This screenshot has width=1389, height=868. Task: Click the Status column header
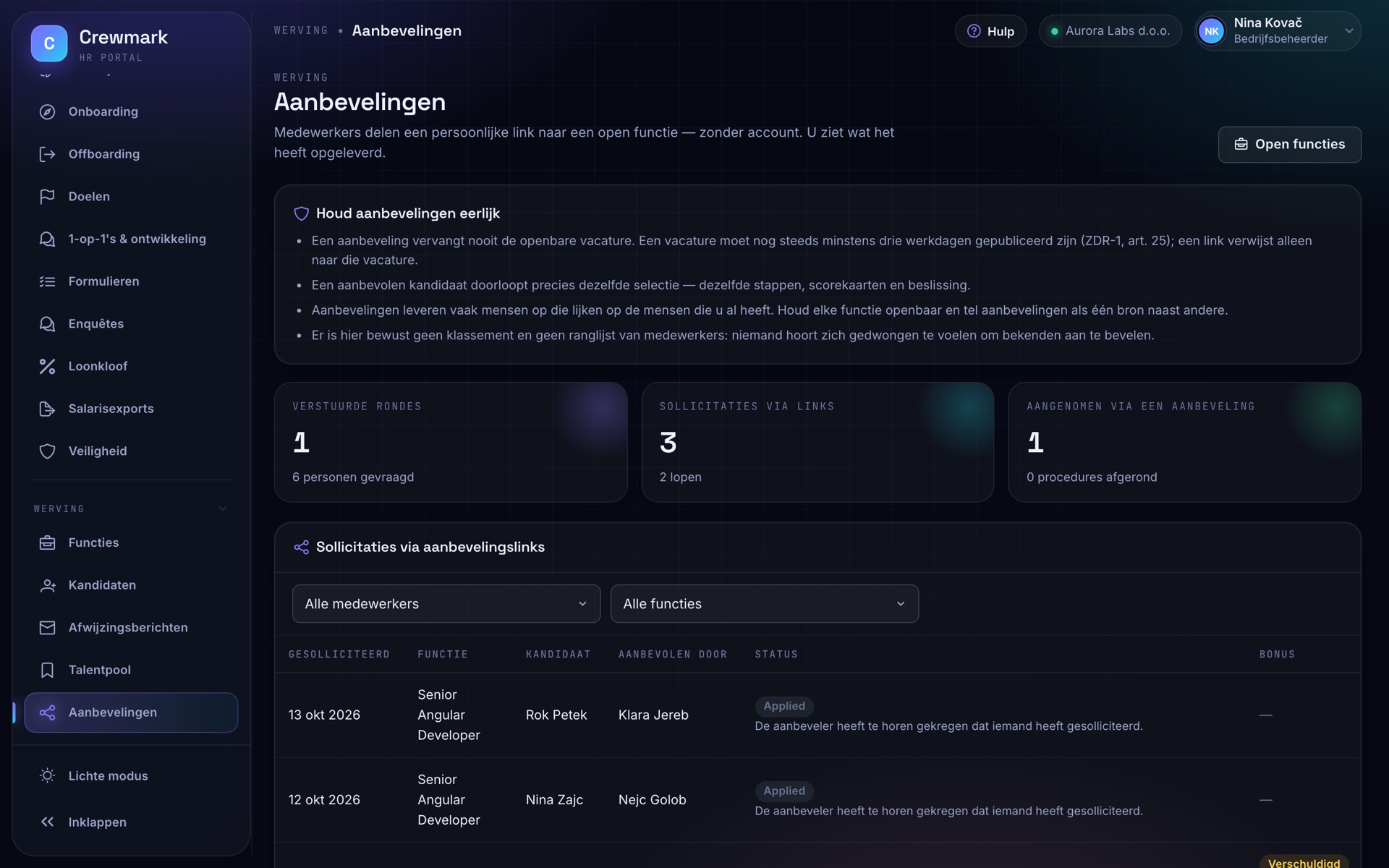tap(776, 654)
